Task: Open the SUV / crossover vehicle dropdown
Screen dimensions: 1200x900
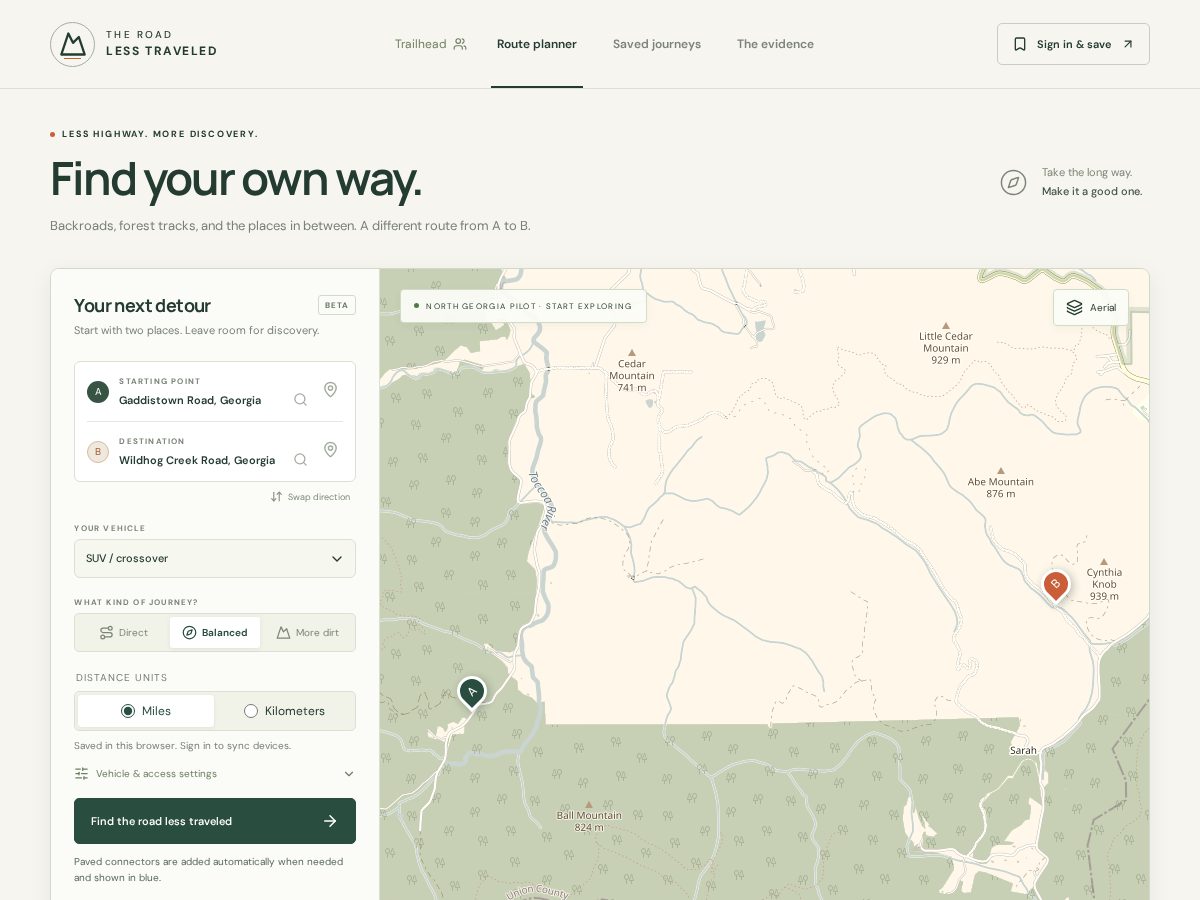Action: tap(215, 558)
